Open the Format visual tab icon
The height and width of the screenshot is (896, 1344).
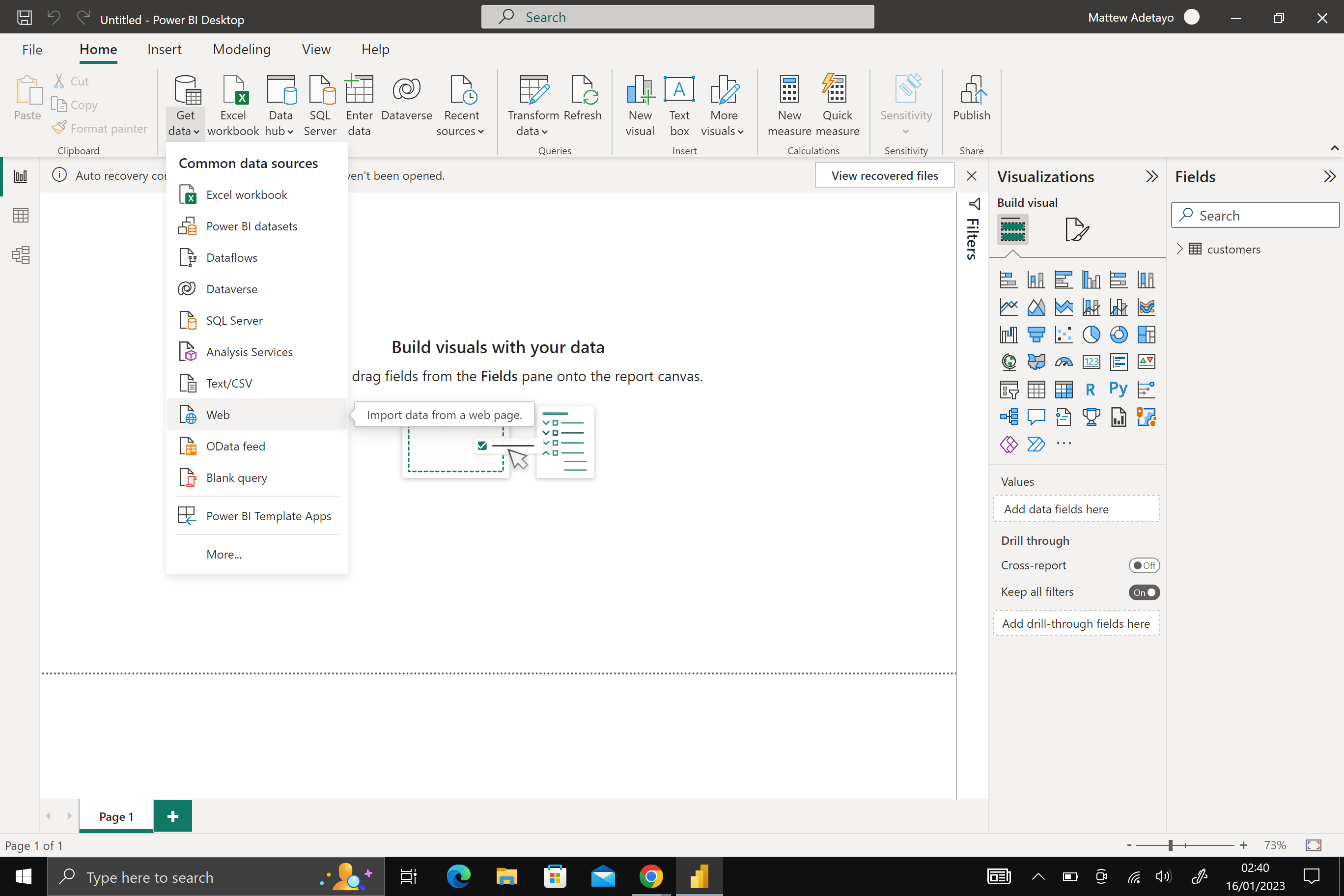click(x=1077, y=229)
